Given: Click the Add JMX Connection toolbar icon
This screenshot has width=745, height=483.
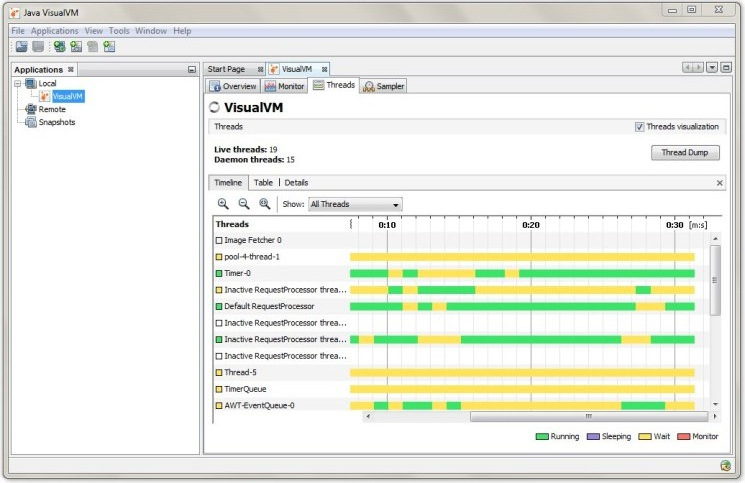Looking at the screenshot, I should 59,47.
